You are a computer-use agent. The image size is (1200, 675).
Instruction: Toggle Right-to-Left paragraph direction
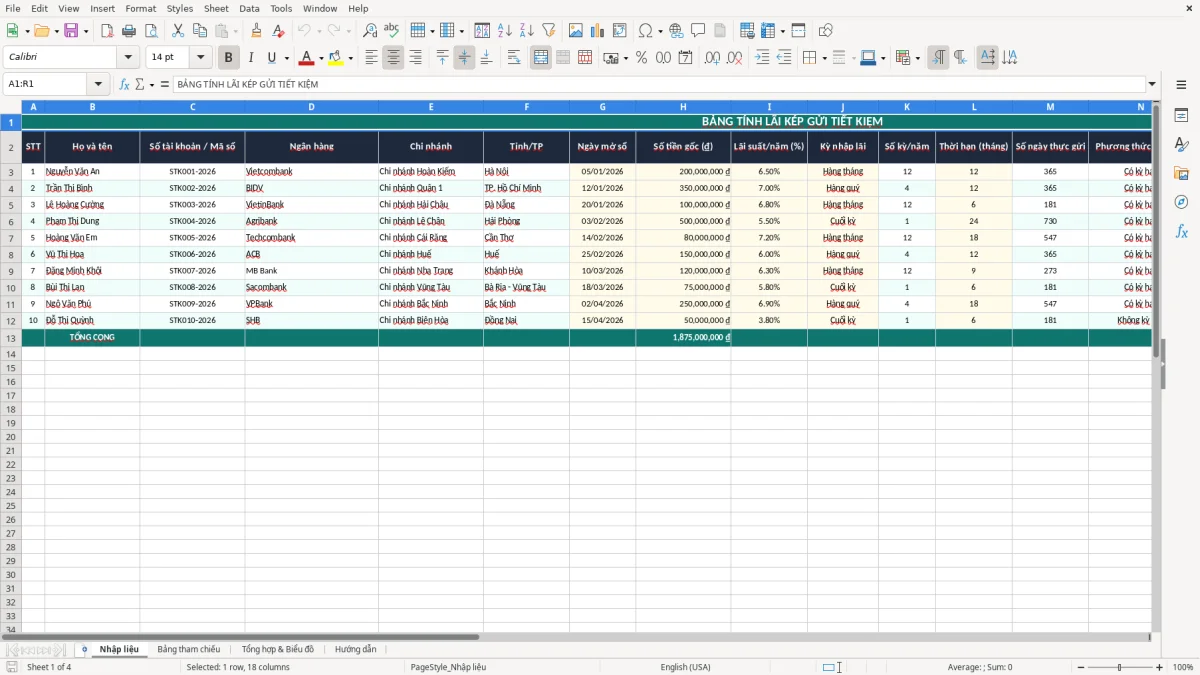[x=960, y=58]
